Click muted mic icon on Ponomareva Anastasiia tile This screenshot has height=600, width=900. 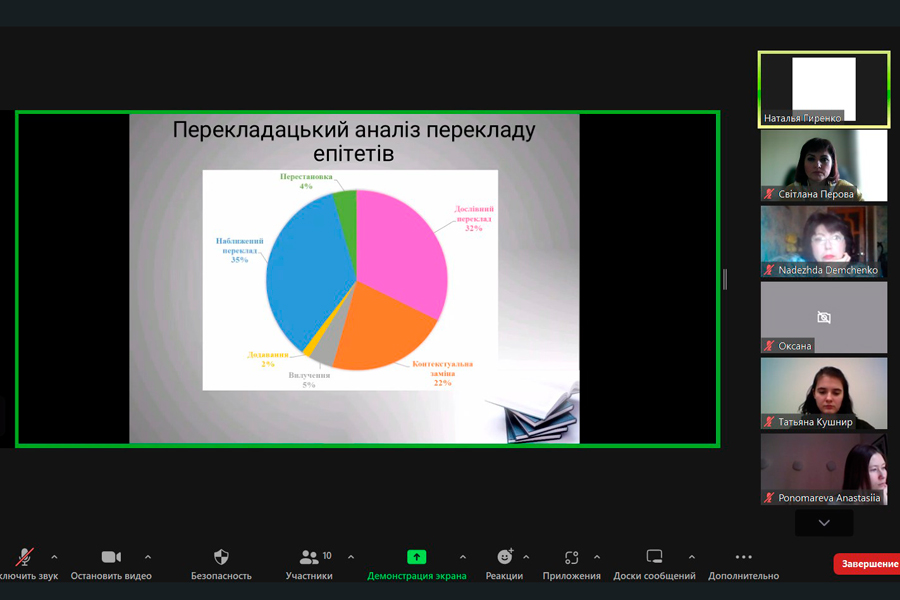[769, 498]
